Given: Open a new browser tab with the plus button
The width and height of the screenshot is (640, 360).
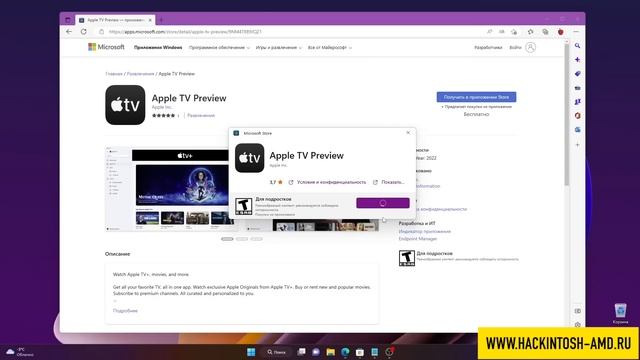Looking at the screenshot, I should pyautogui.click(x=161, y=20).
